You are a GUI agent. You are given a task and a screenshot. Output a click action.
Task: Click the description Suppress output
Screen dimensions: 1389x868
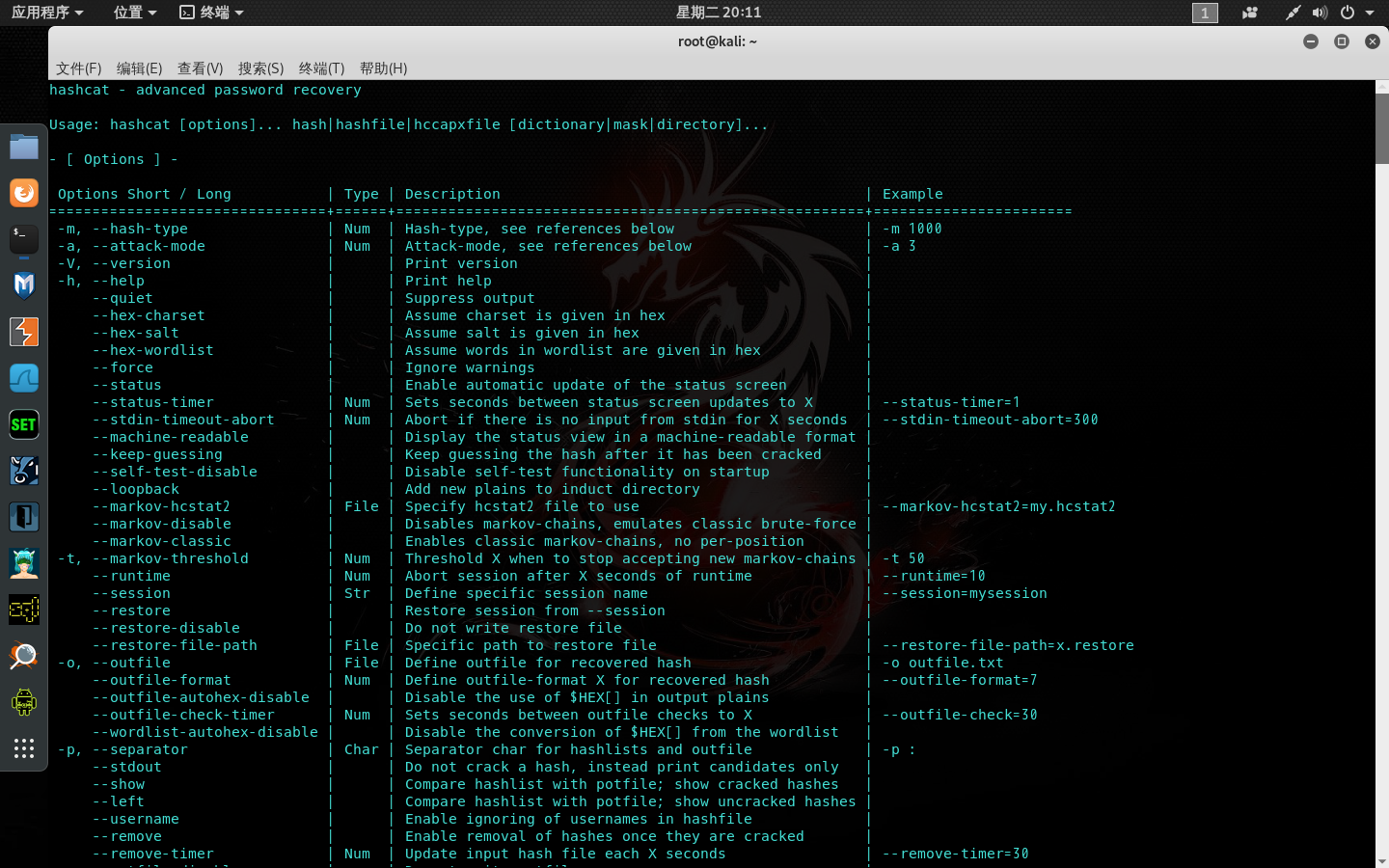(x=470, y=298)
